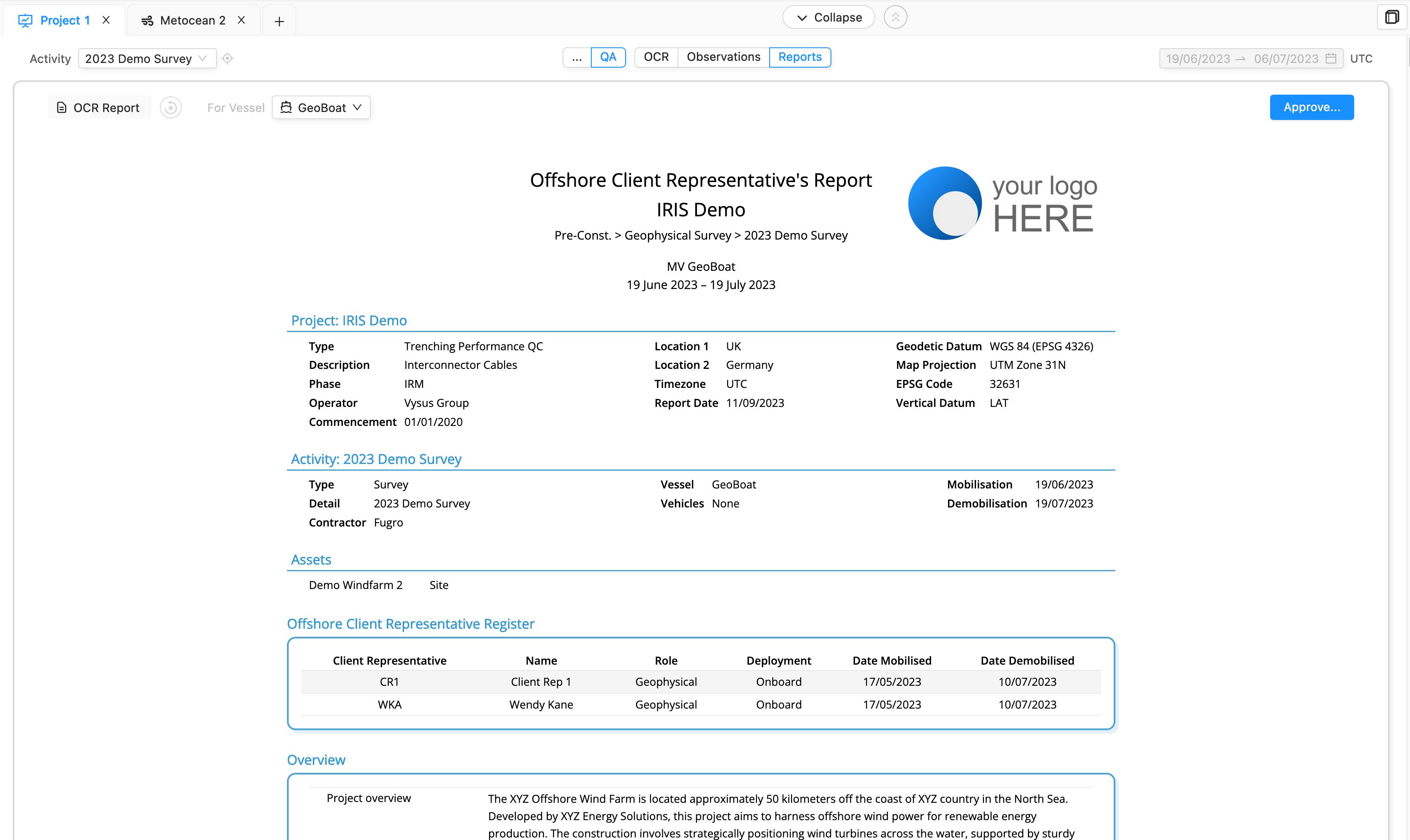
Task: Click the Wendy Kane name cell
Action: pos(541,705)
